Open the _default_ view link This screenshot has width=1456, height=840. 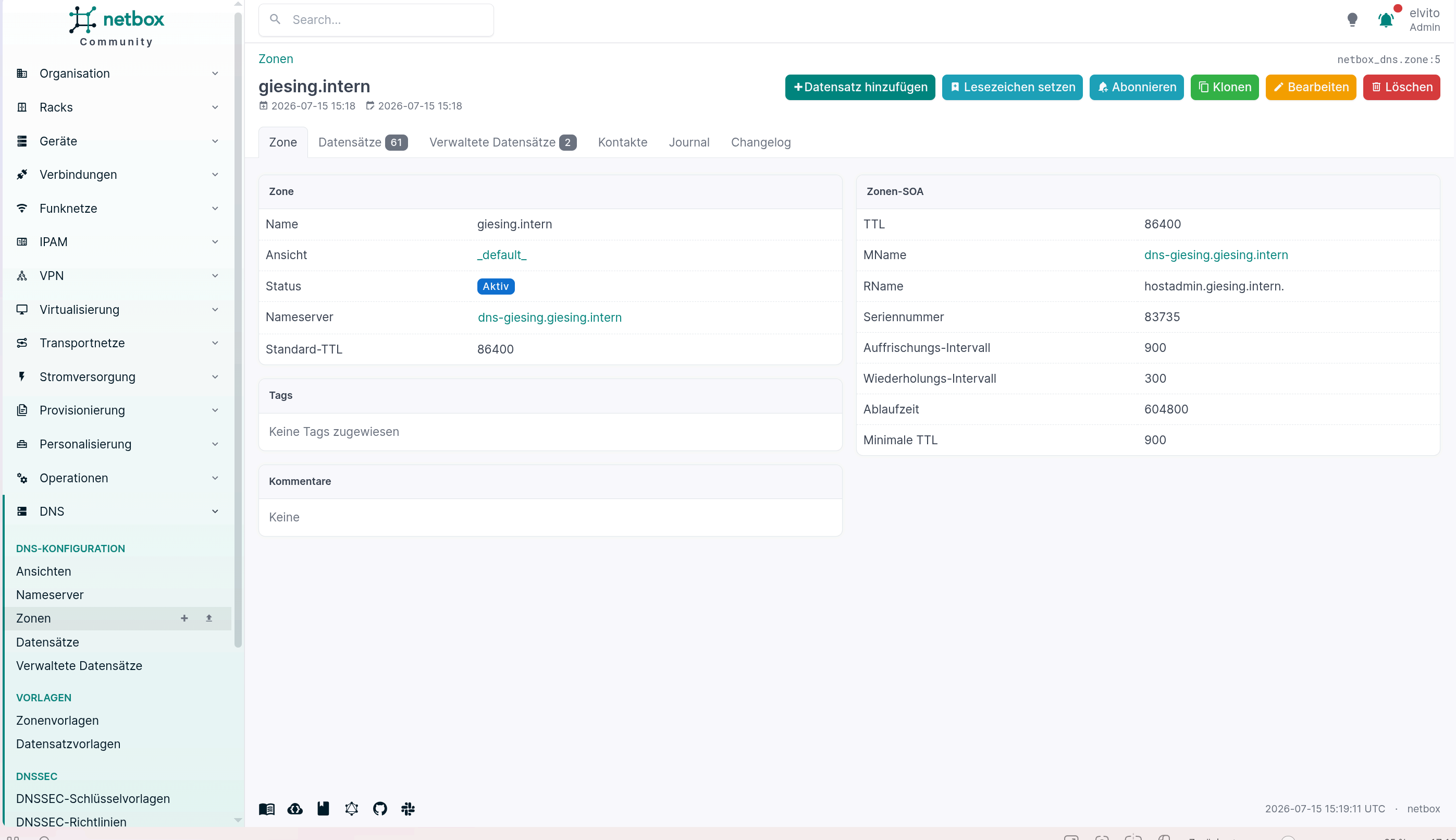pyautogui.click(x=502, y=255)
